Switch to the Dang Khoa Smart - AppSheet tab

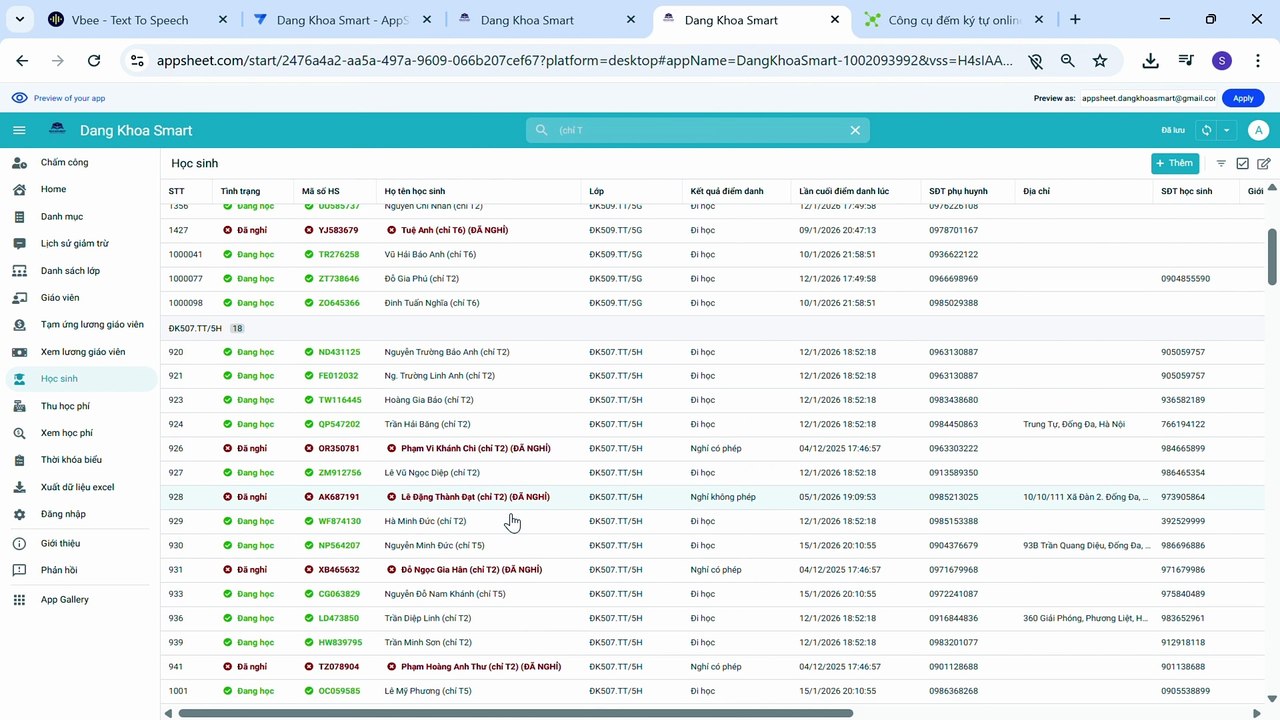340,20
